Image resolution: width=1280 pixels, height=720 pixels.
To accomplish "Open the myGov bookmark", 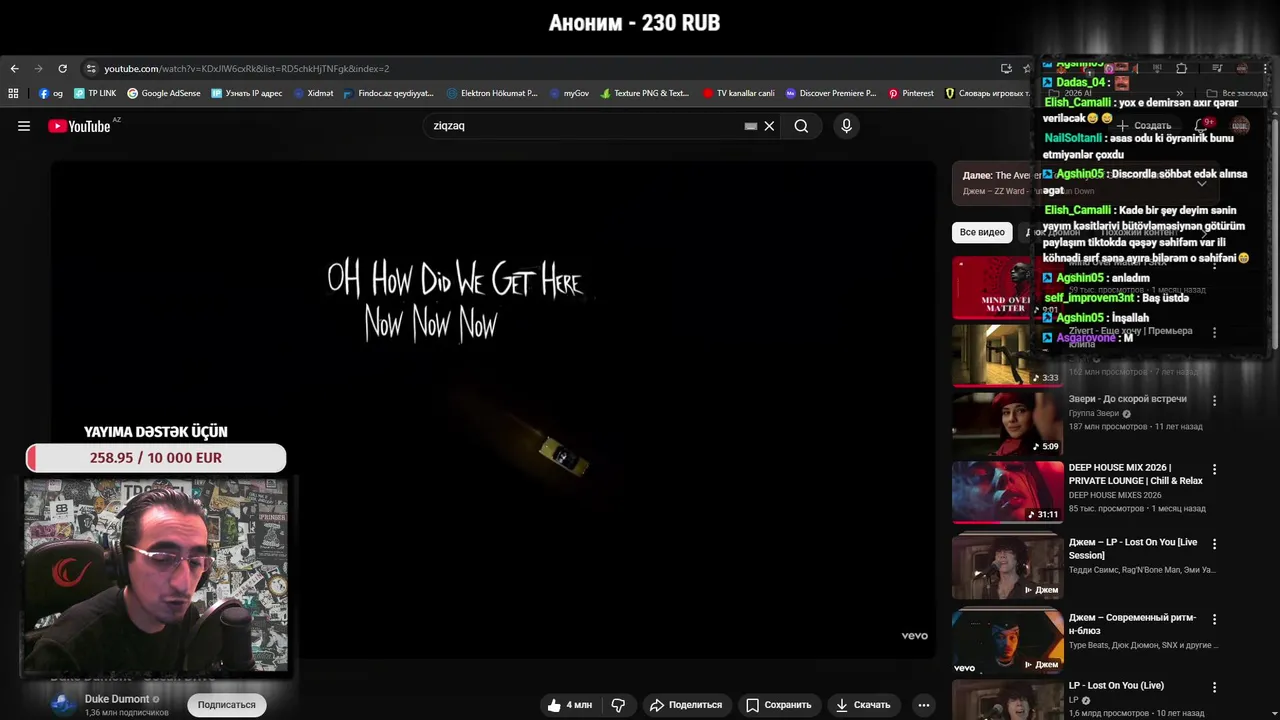I will (569, 93).
